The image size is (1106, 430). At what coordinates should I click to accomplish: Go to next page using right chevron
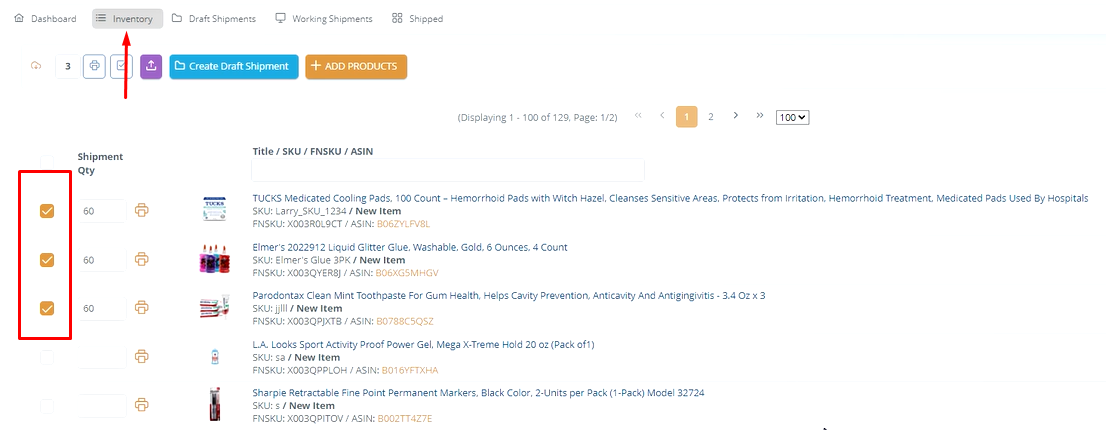coord(736,116)
